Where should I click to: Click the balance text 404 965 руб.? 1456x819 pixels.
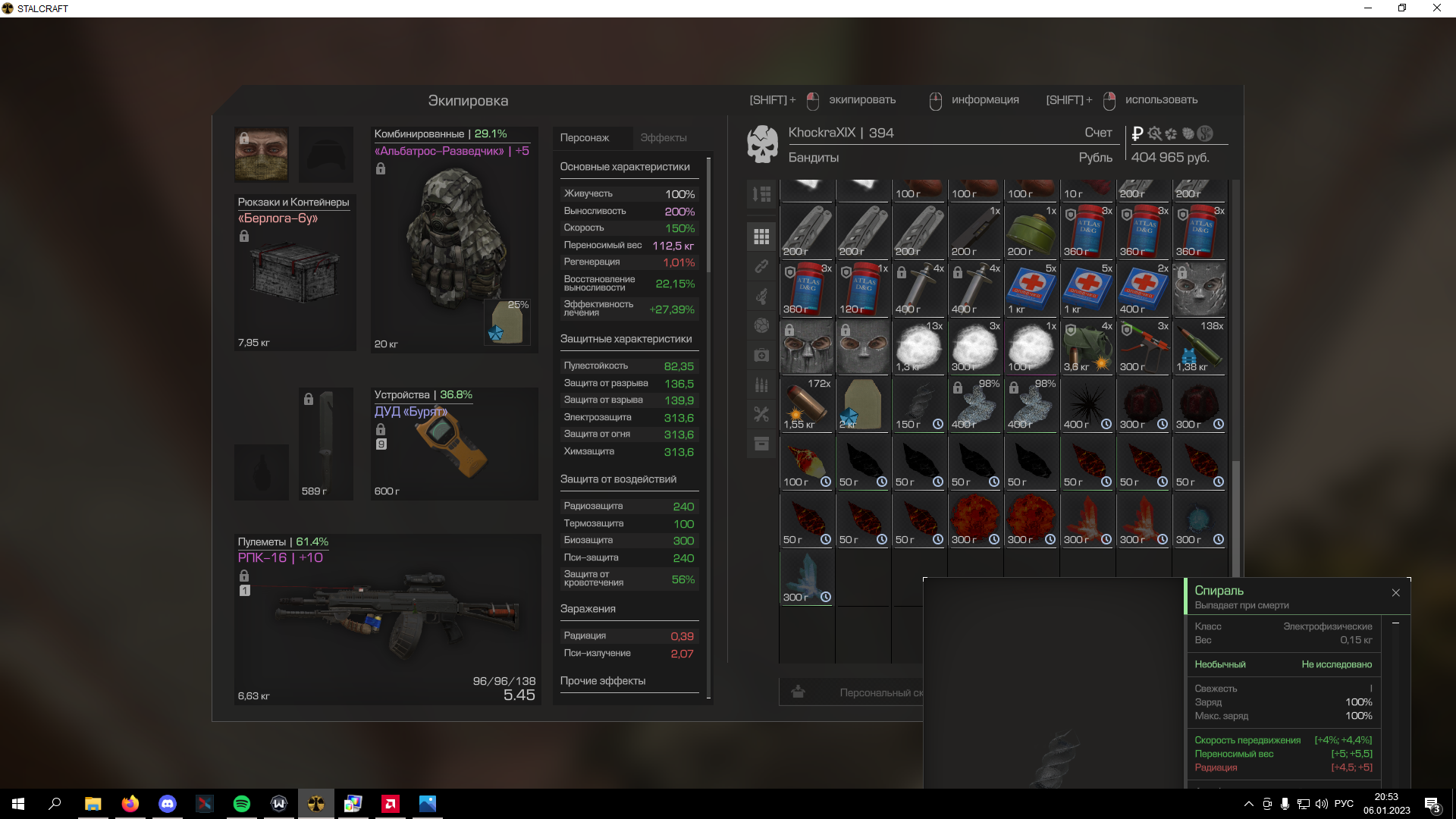point(1170,157)
